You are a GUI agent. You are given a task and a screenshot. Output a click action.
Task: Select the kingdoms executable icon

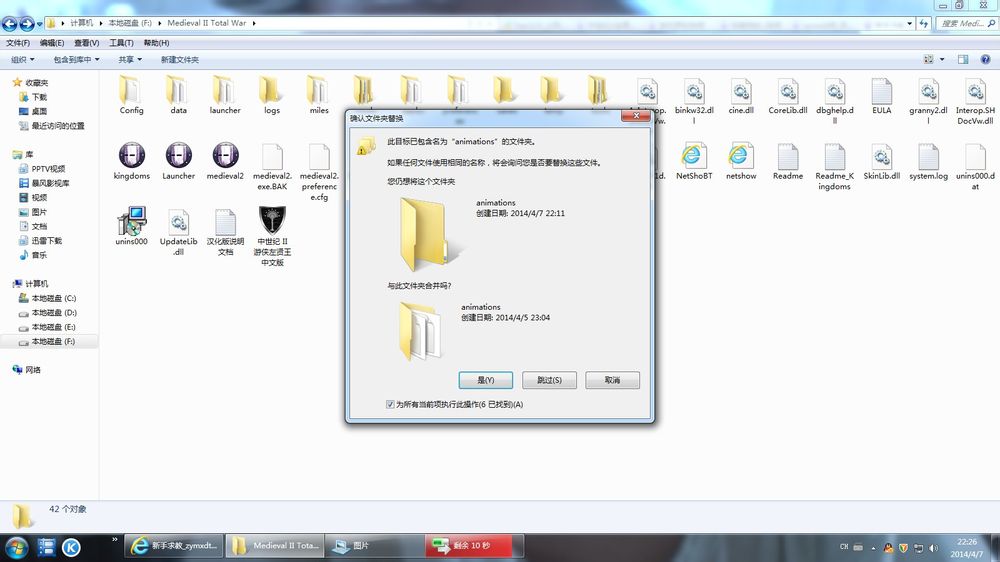(131, 161)
